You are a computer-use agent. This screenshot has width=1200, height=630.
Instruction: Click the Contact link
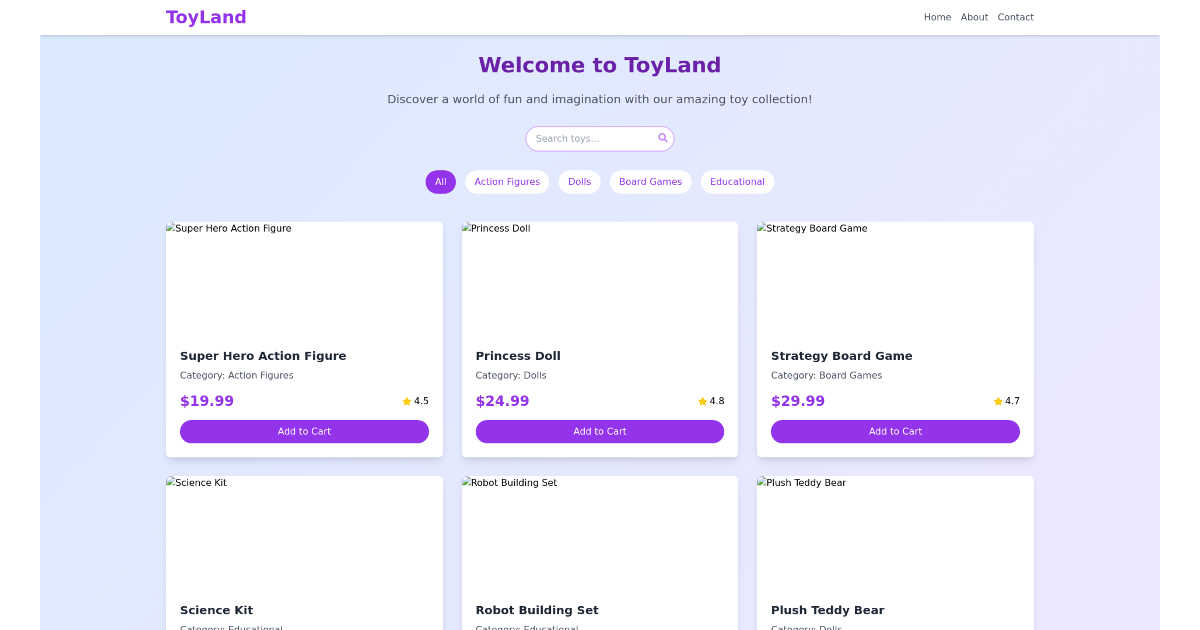(1015, 17)
